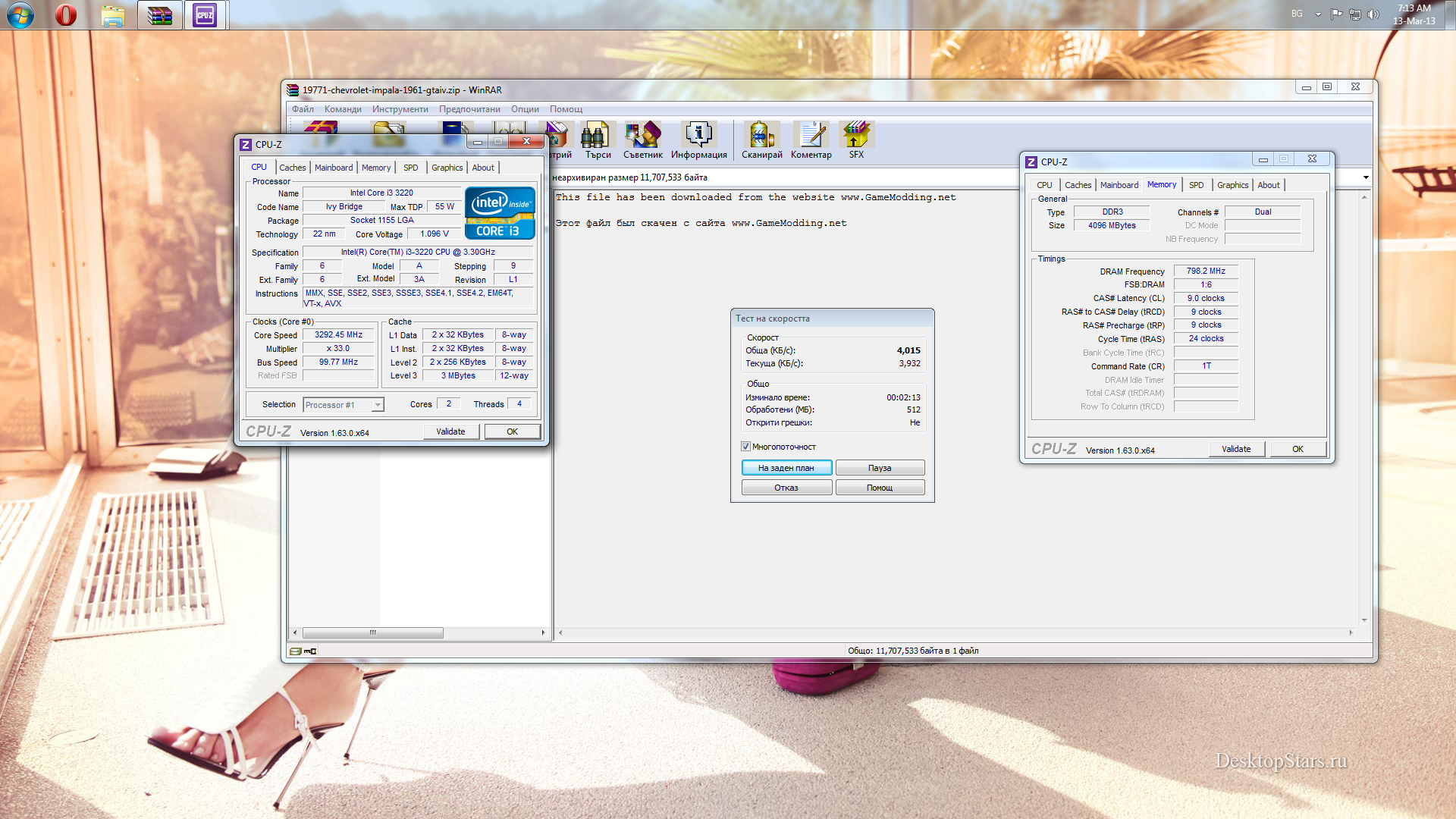Toggle the Многопоточност checkbox

[746, 447]
